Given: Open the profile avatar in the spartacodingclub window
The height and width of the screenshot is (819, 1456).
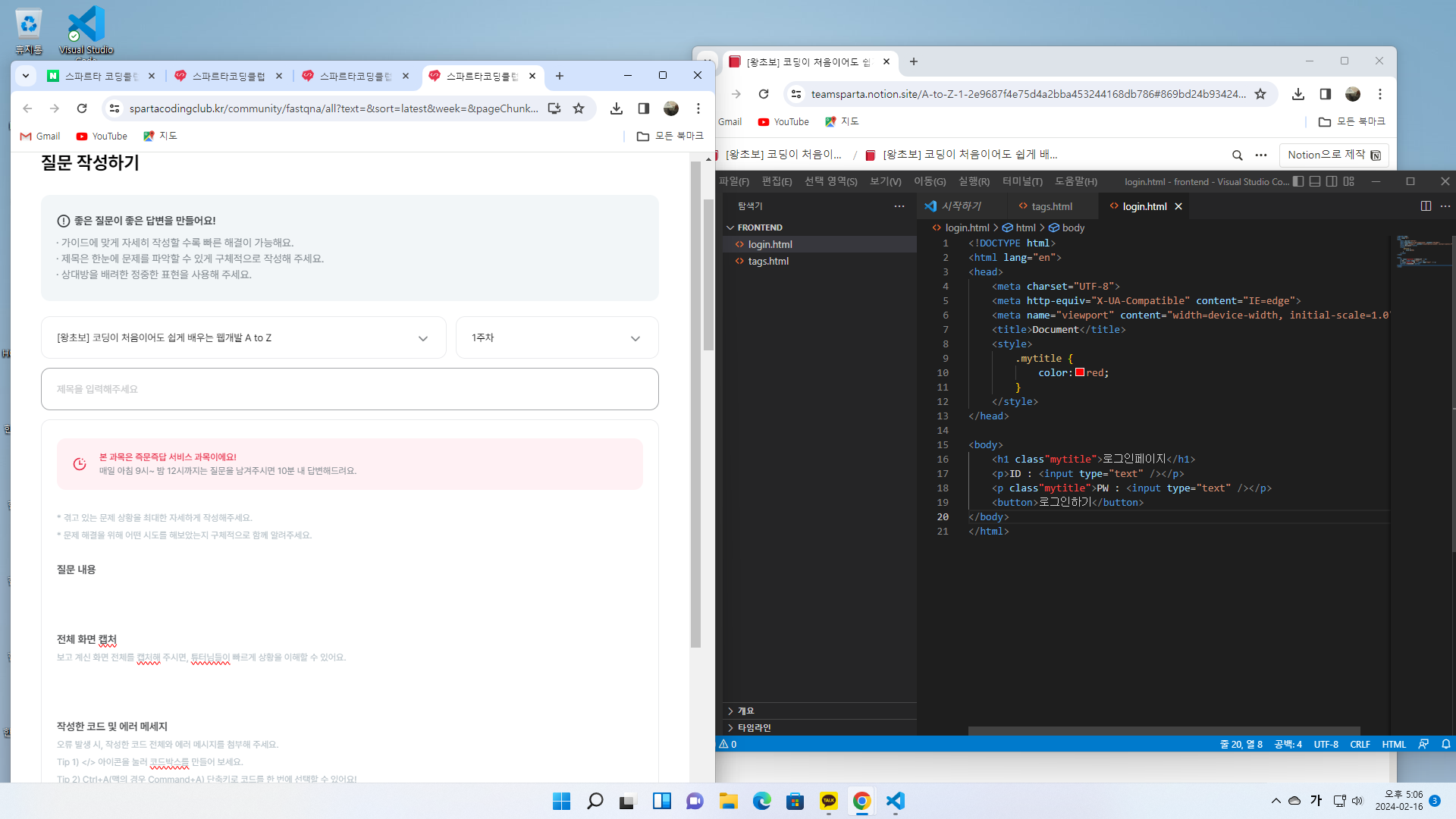Looking at the screenshot, I should [671, 108].
